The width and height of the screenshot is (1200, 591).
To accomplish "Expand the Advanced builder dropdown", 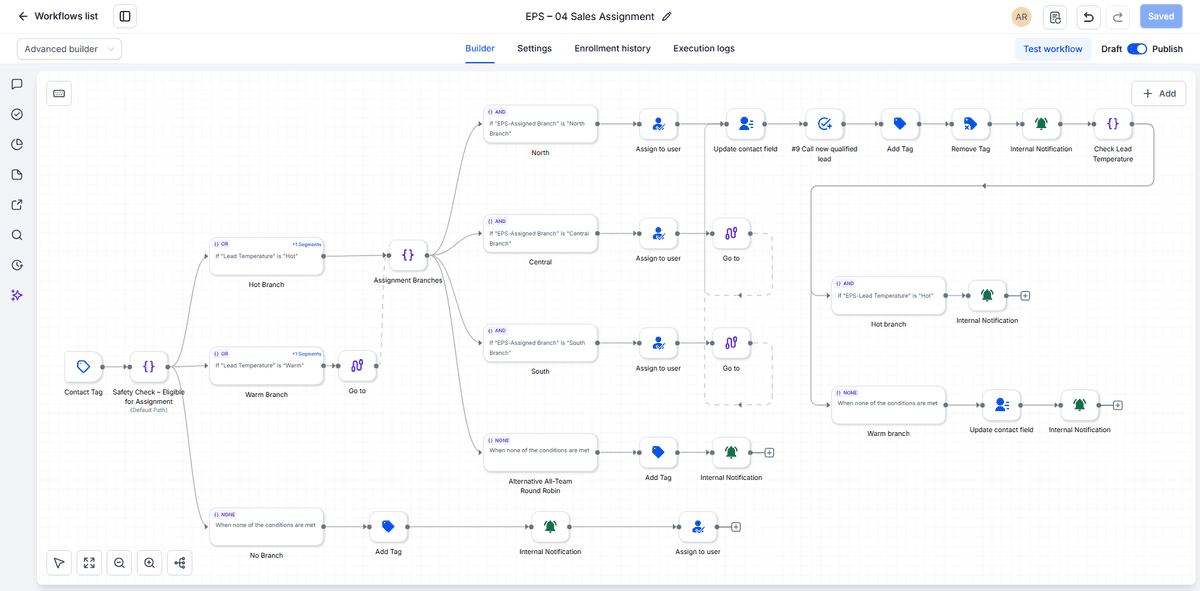I will 69,49.
